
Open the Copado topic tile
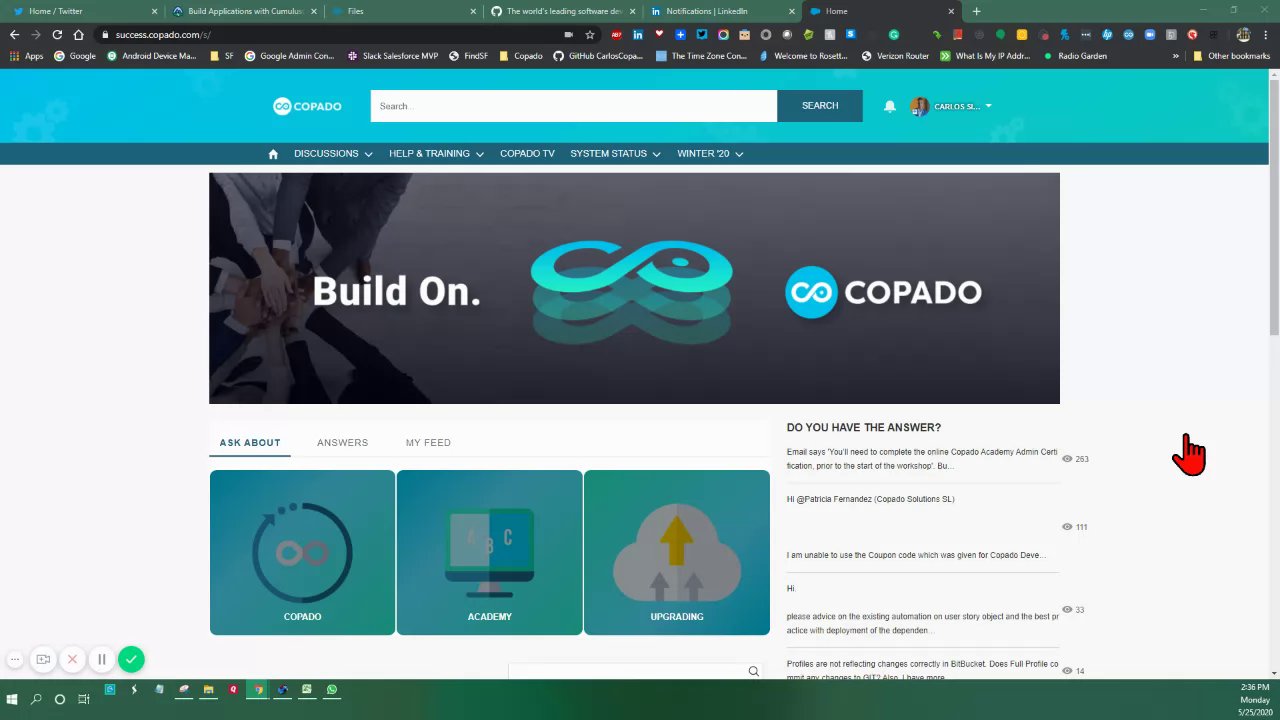[302, 552]
